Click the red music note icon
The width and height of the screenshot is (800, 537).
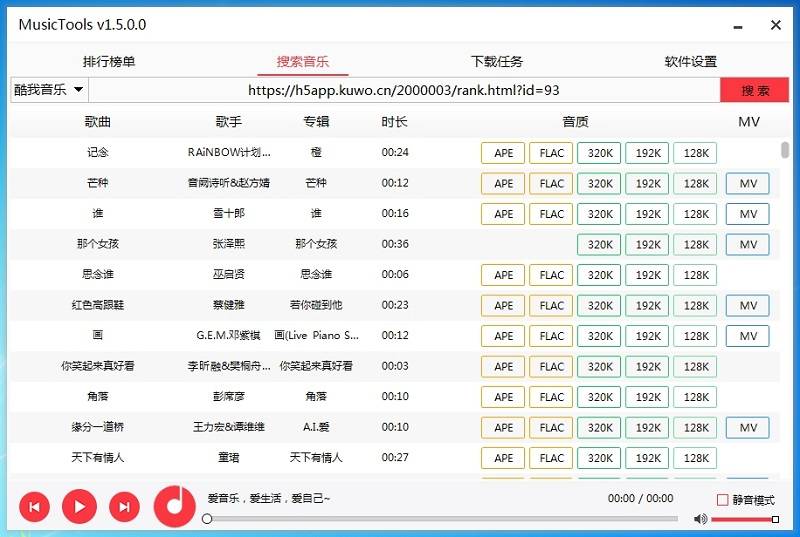[174, 506]
